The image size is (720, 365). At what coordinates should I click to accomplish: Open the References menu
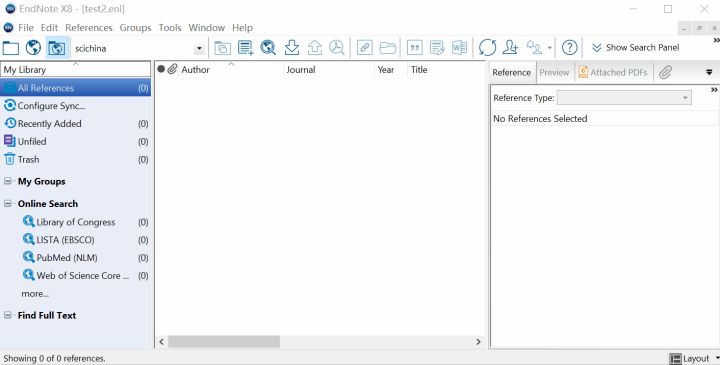(89, 28)
